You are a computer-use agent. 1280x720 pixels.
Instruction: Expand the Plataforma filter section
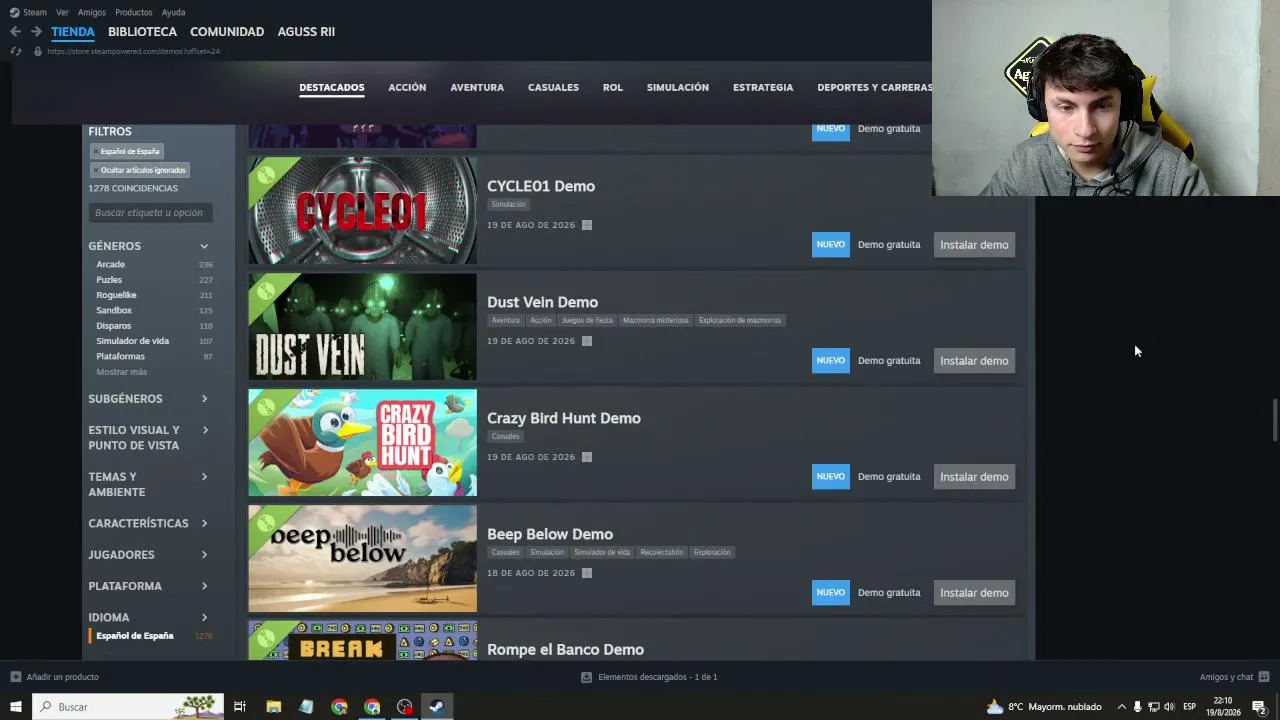click(149, 586)
